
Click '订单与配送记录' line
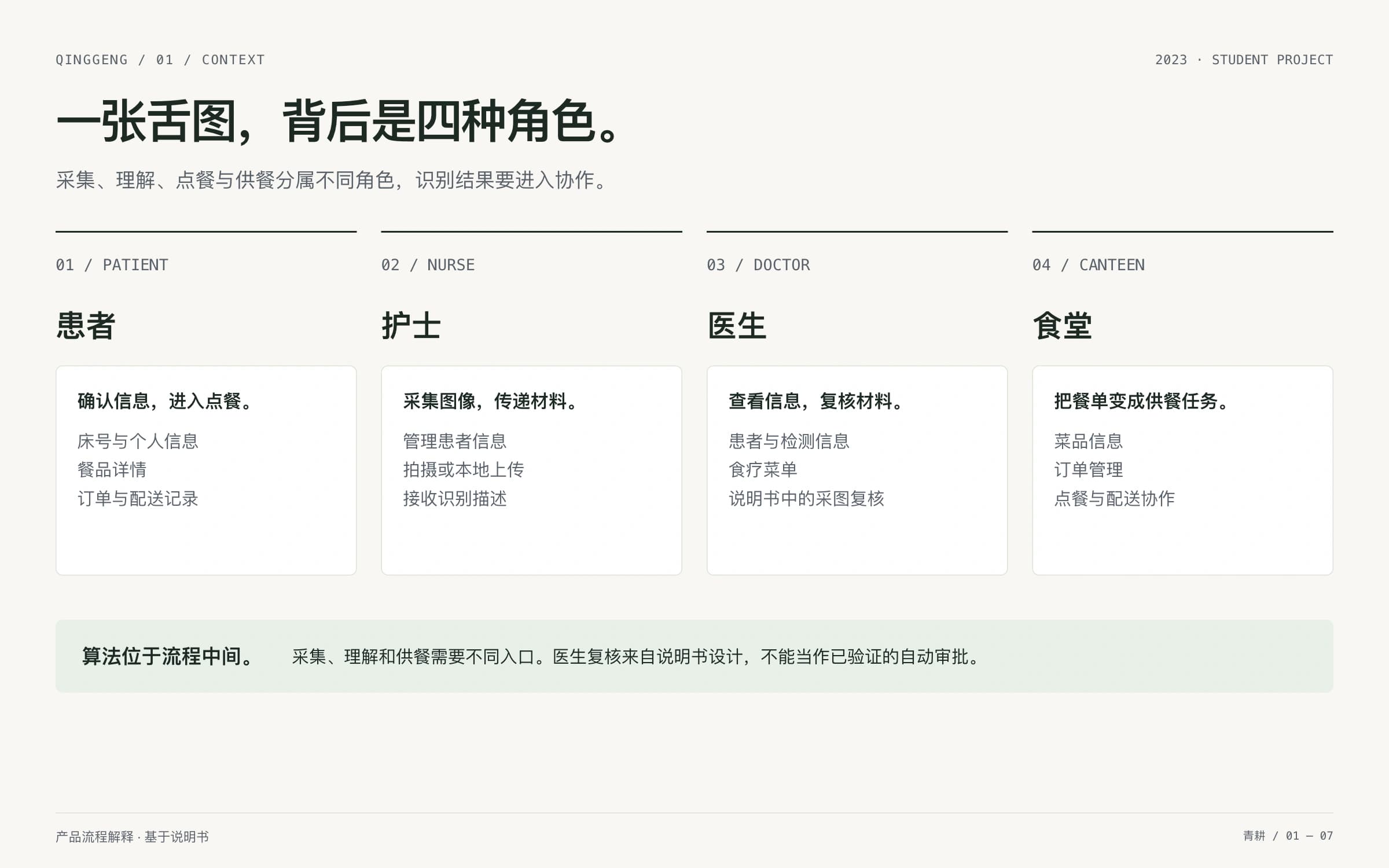tap(138, 498)
